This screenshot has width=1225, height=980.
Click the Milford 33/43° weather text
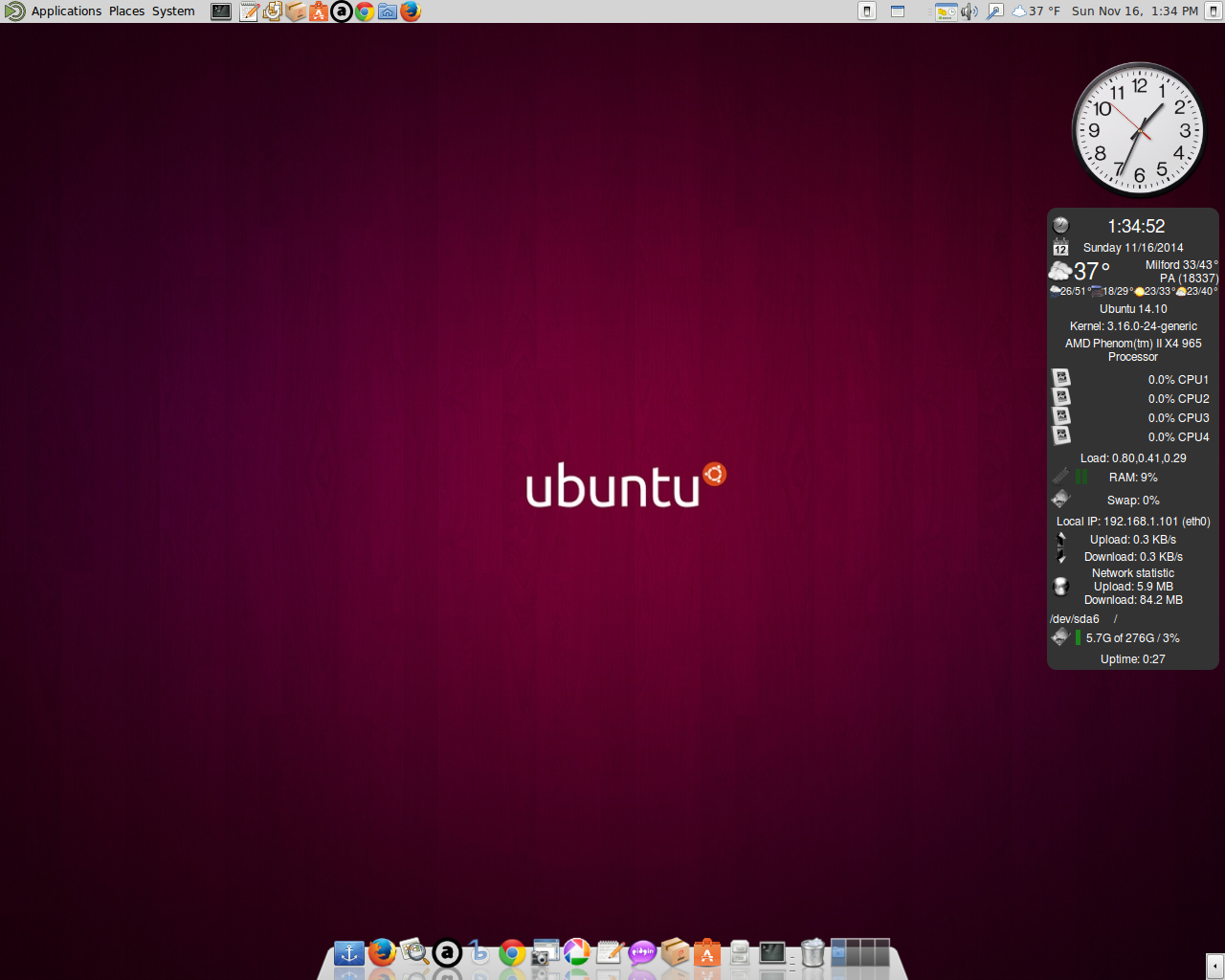[1182, 265]
